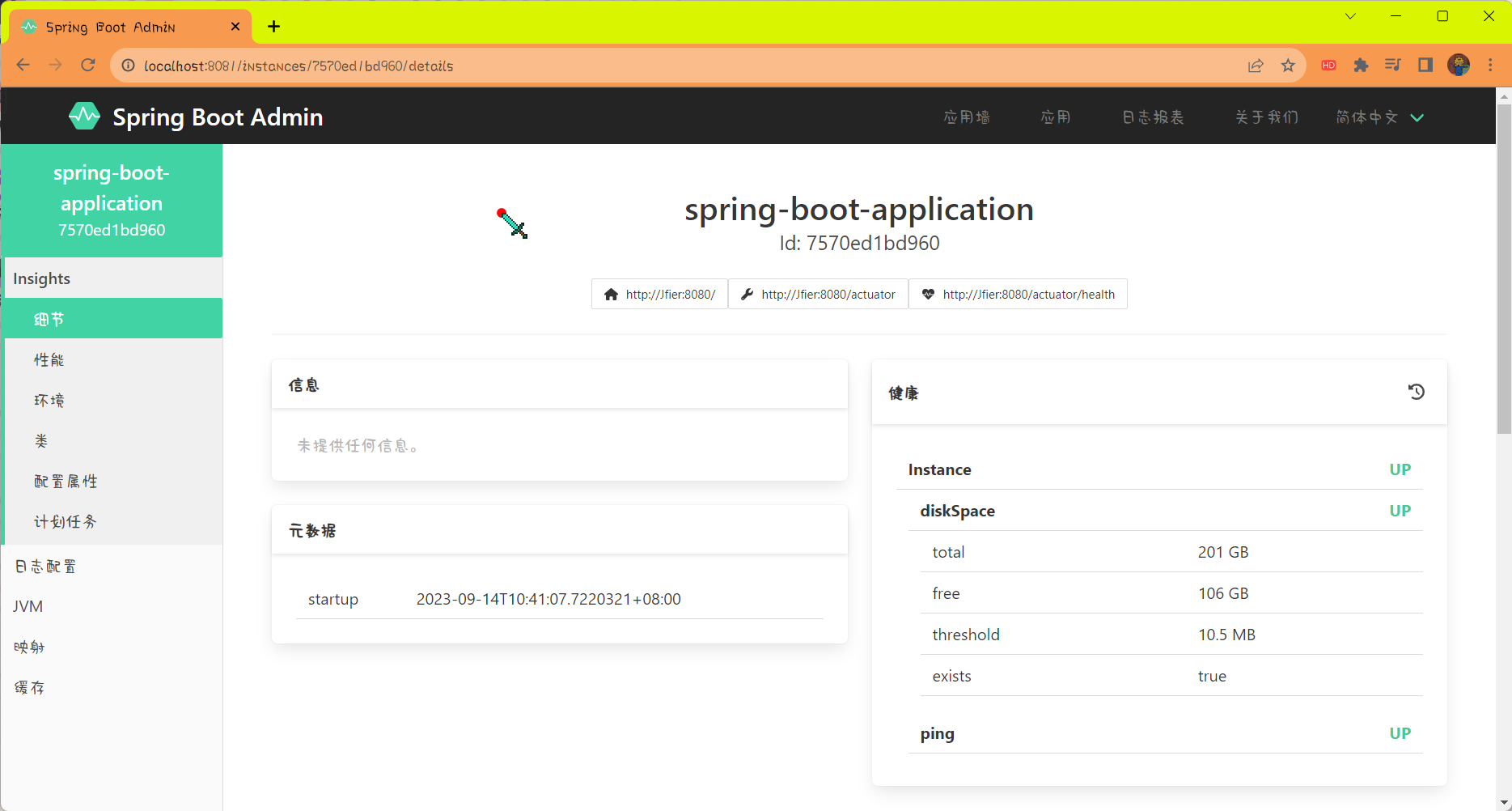This screenshot has height=811, width=1512.
Task: Open the 映射 sidebar section
Action: tap(112, 647)
